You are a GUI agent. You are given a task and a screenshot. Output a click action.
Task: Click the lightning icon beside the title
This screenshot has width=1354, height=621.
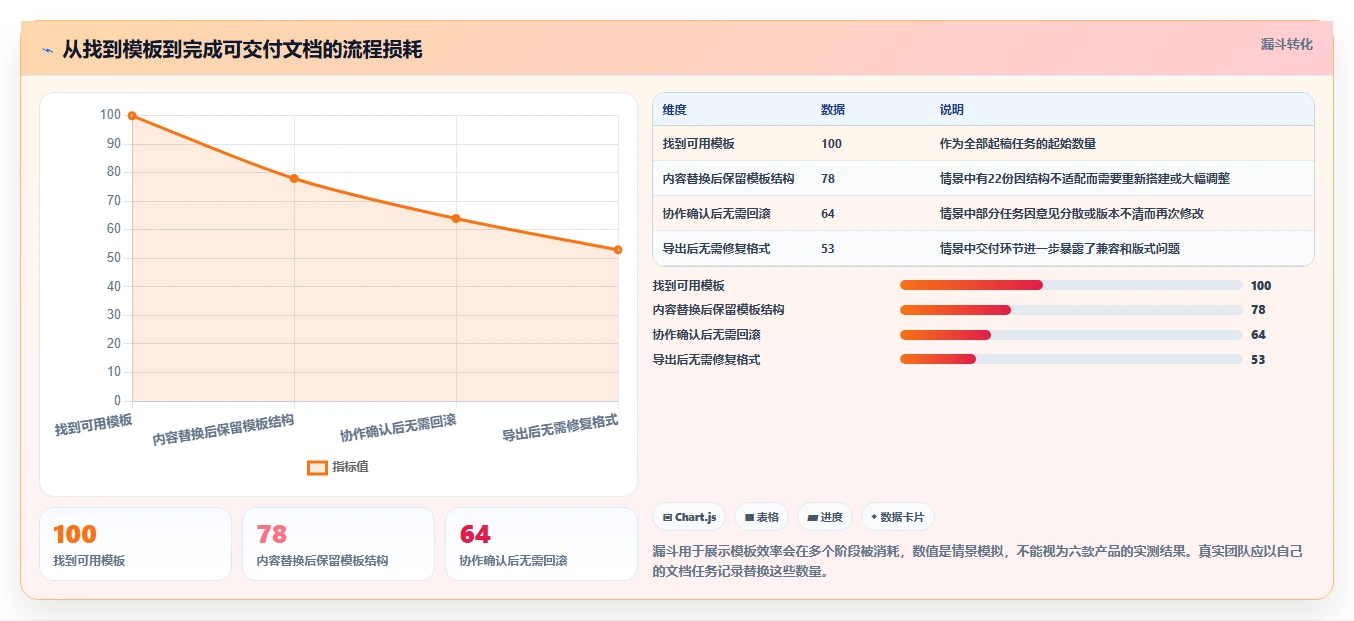(47, 50)
